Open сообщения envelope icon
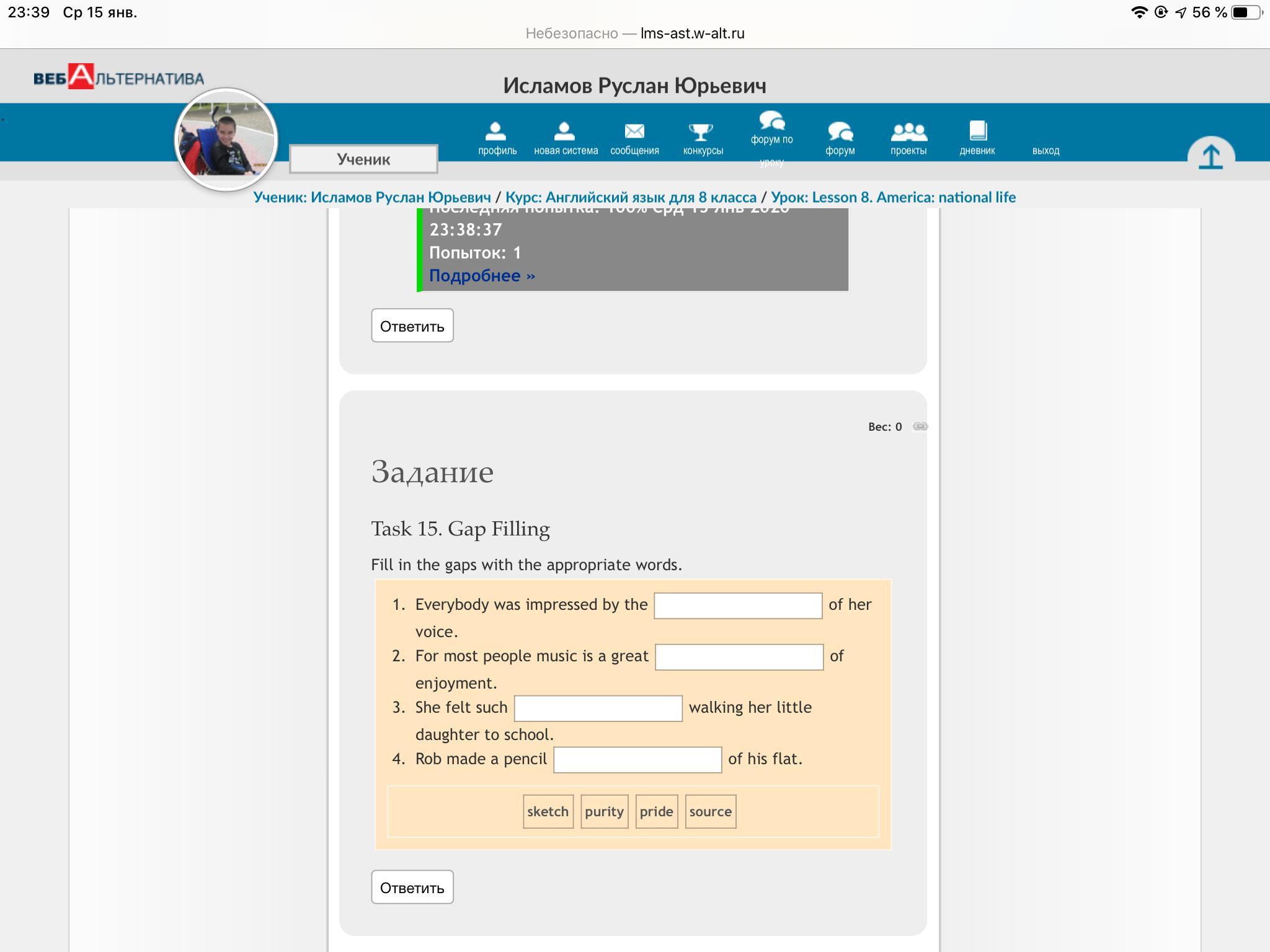Screen dimensions: 1270x952 click(634, 131)
